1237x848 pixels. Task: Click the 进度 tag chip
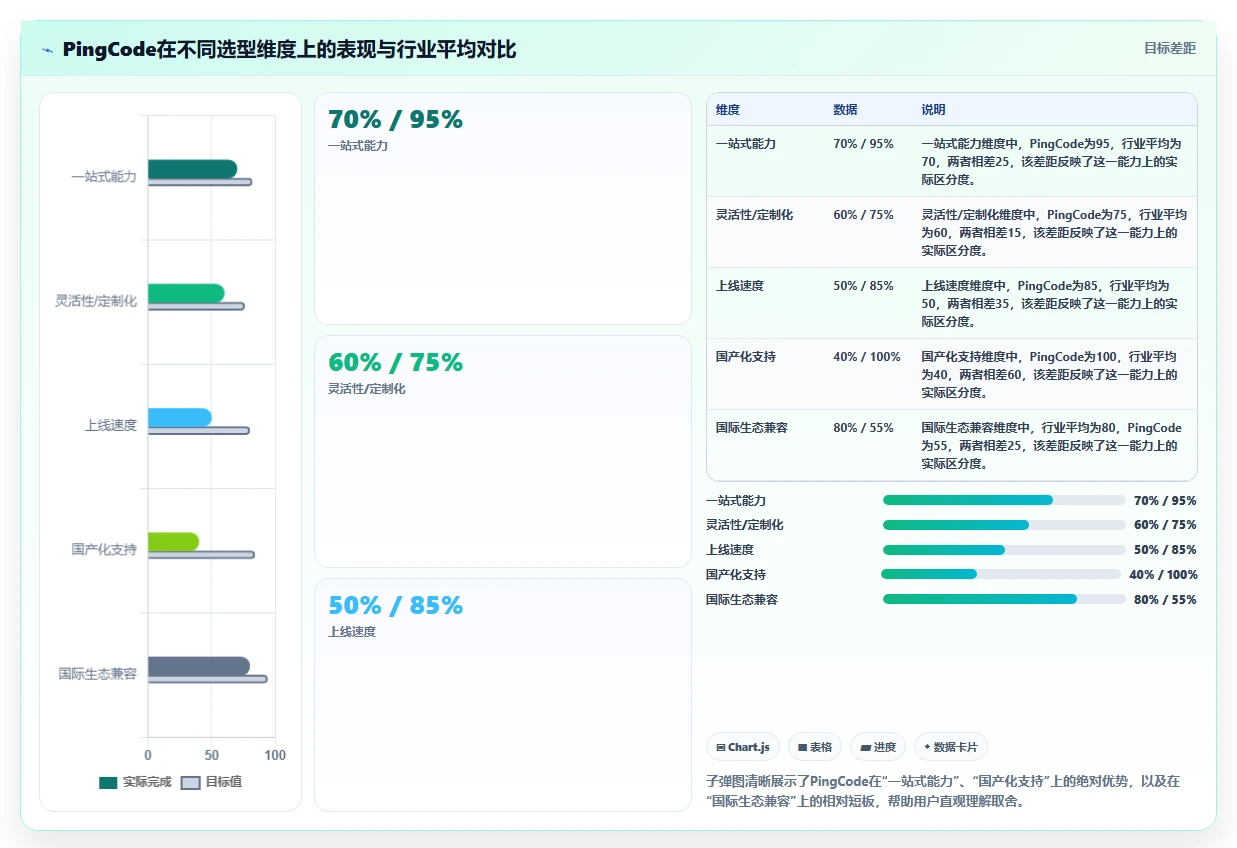tap(878, 747)
